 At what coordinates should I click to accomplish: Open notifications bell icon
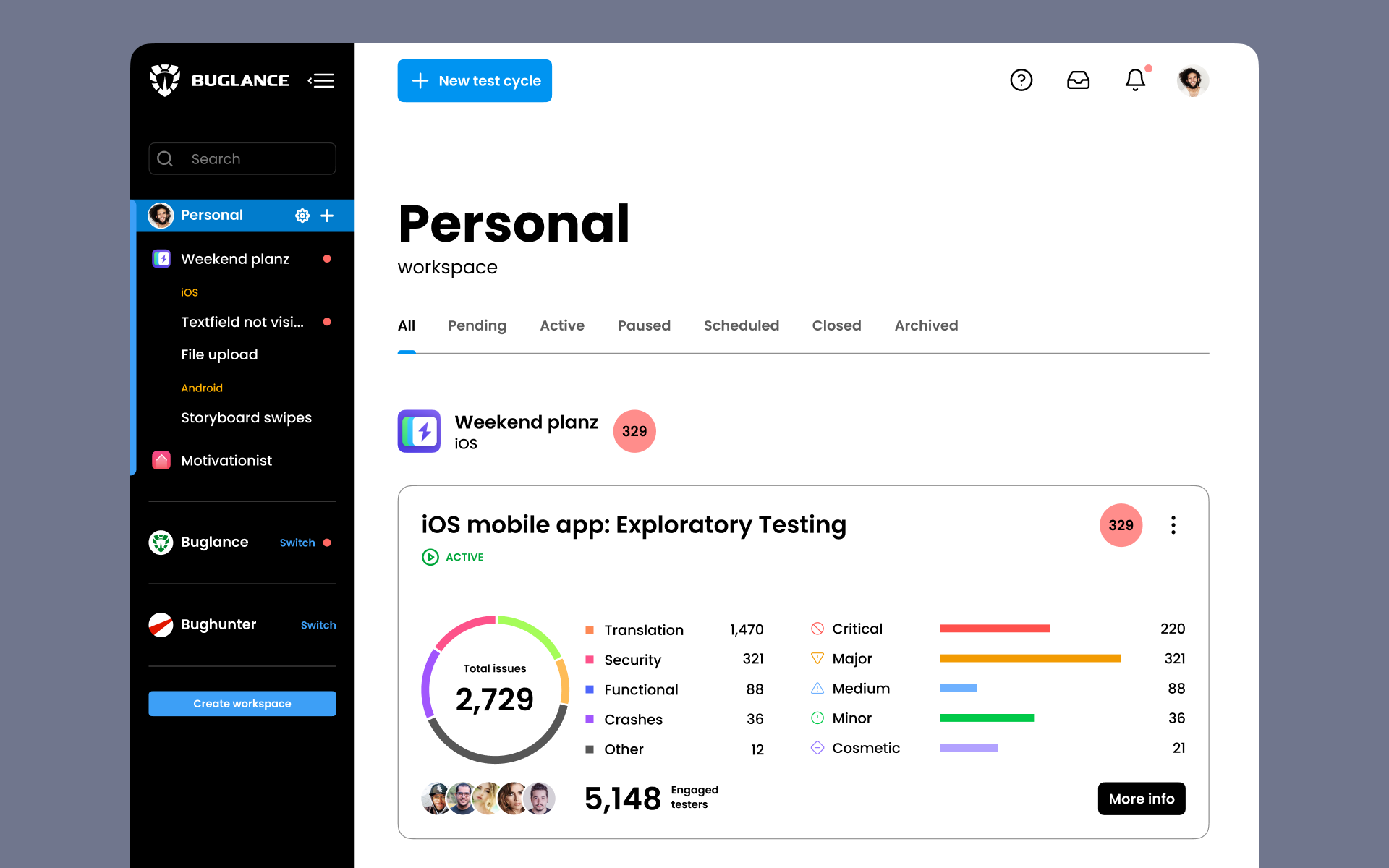click(x=1135, y=80)
